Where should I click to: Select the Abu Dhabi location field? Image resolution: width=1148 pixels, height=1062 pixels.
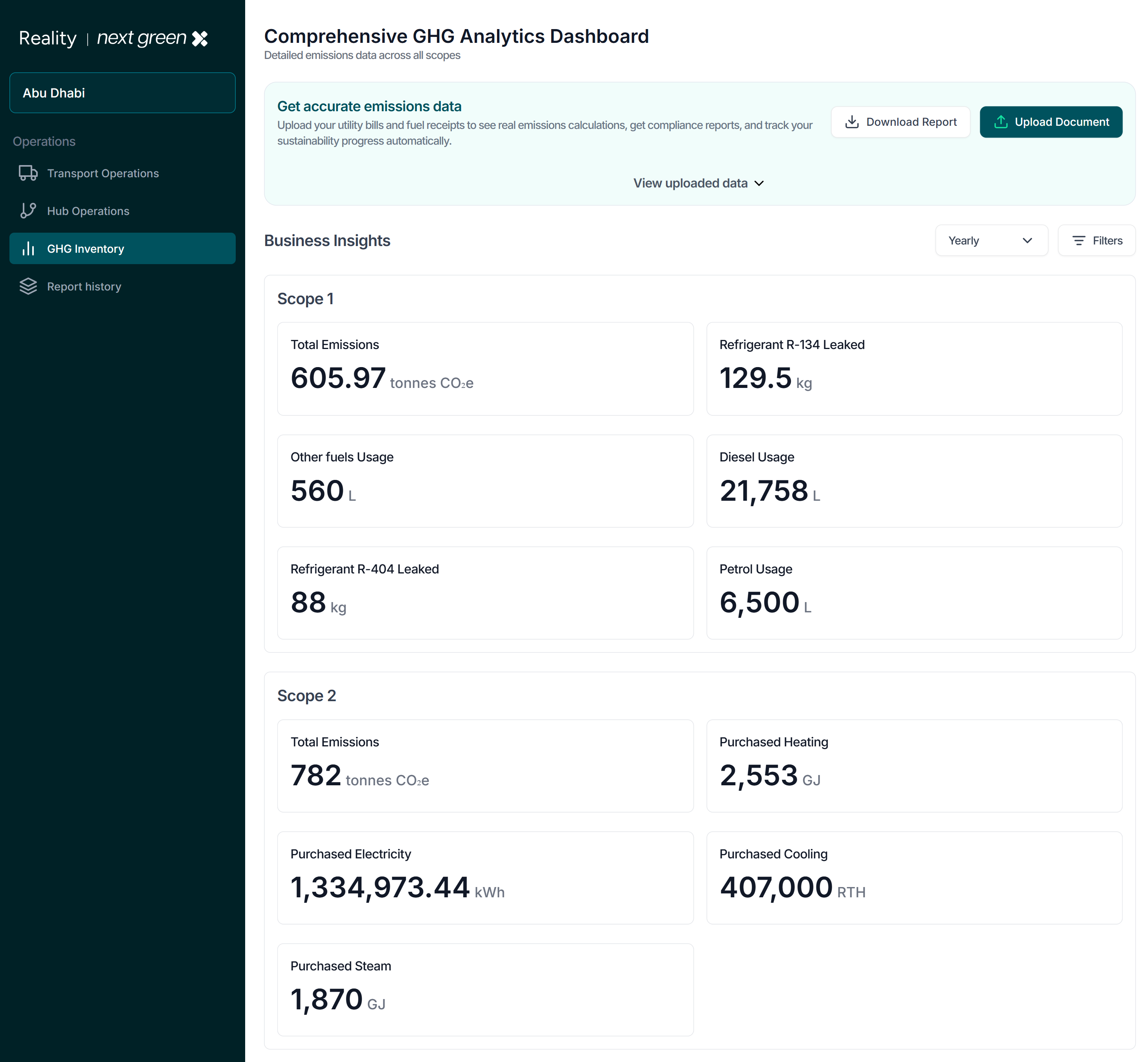(x=122, y=92)
